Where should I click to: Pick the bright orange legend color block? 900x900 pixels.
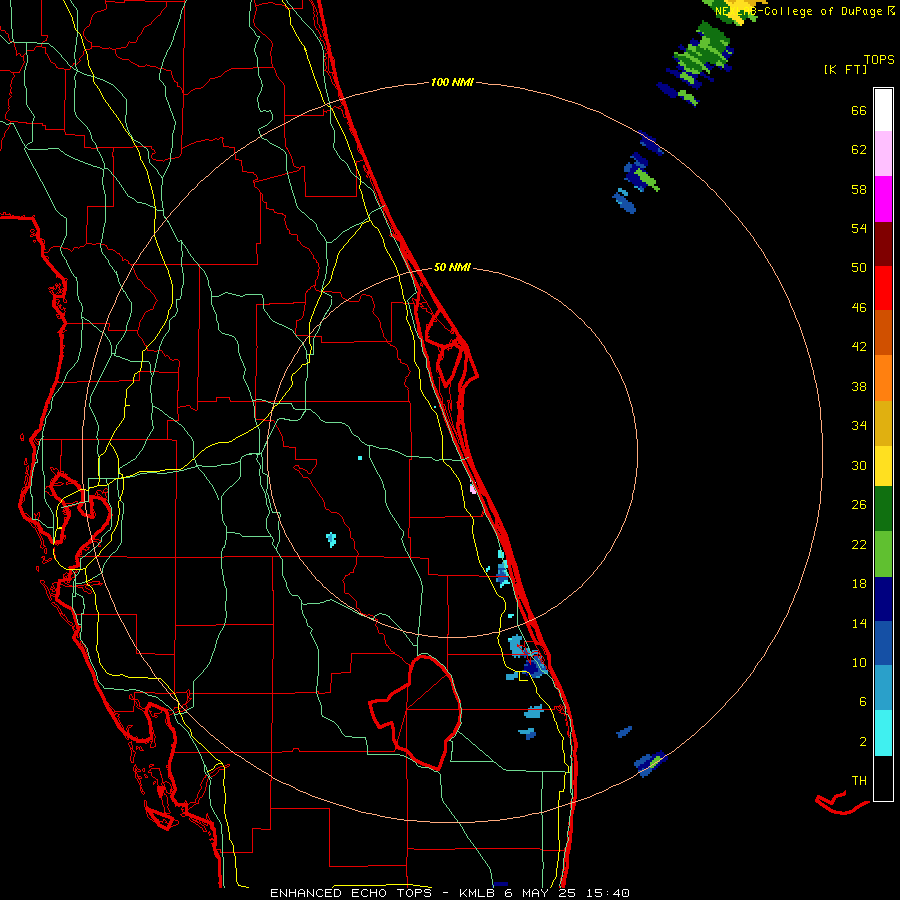883,378
